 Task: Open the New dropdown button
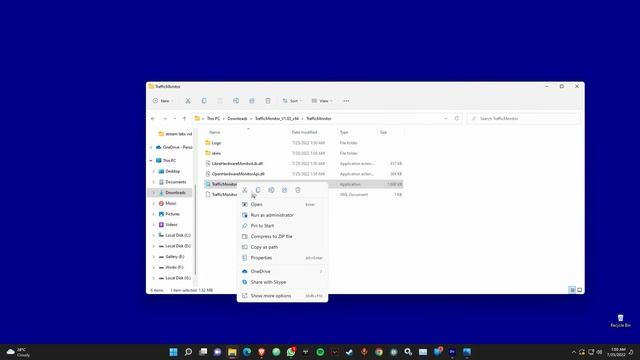point(163,101)
